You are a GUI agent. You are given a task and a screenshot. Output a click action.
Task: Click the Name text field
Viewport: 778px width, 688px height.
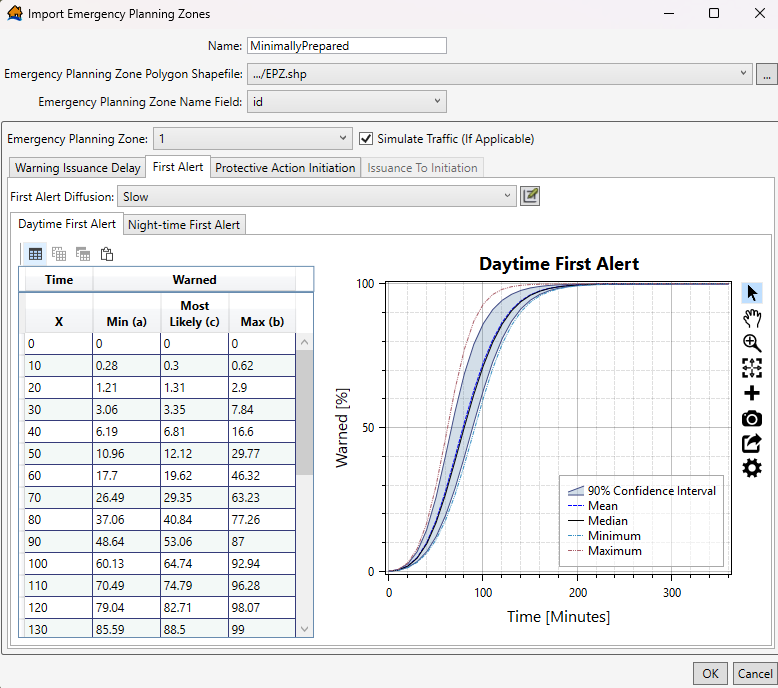pyautogui.click(x=345, y=46)
